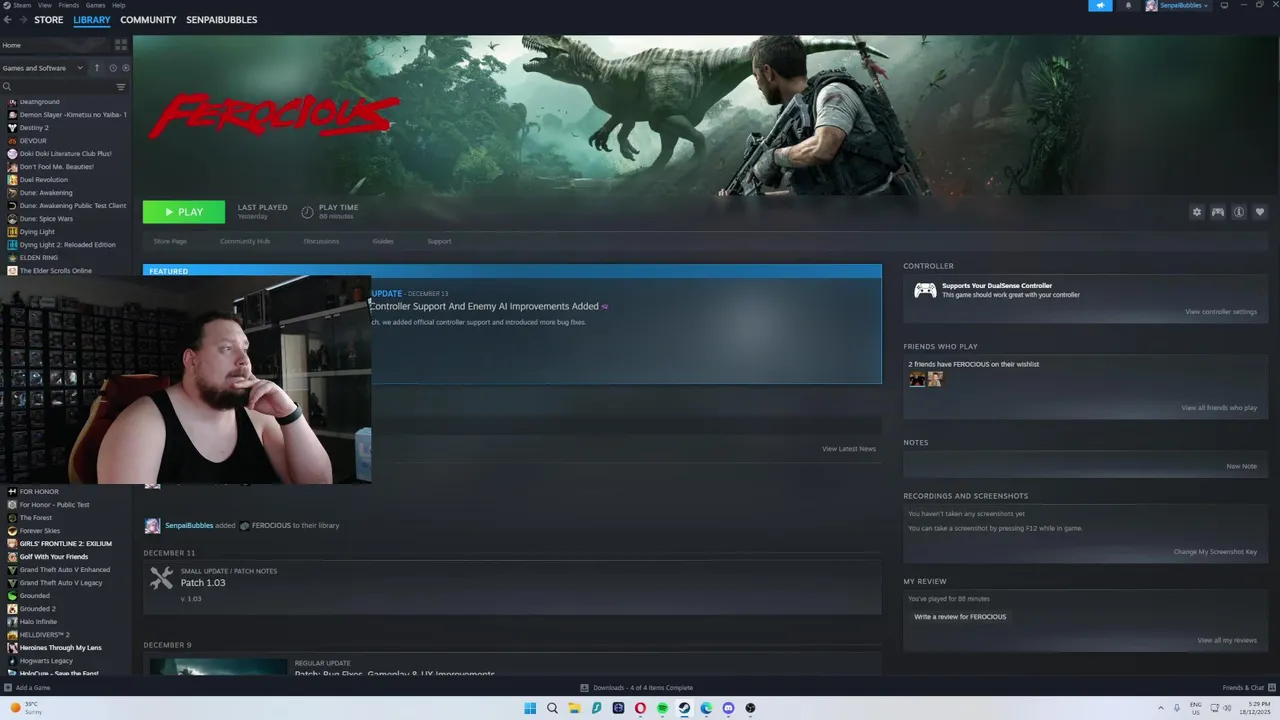Select Dying Light in the game list
The image size is (1280, 720).
pyautogui.click(x=37, y=232)
